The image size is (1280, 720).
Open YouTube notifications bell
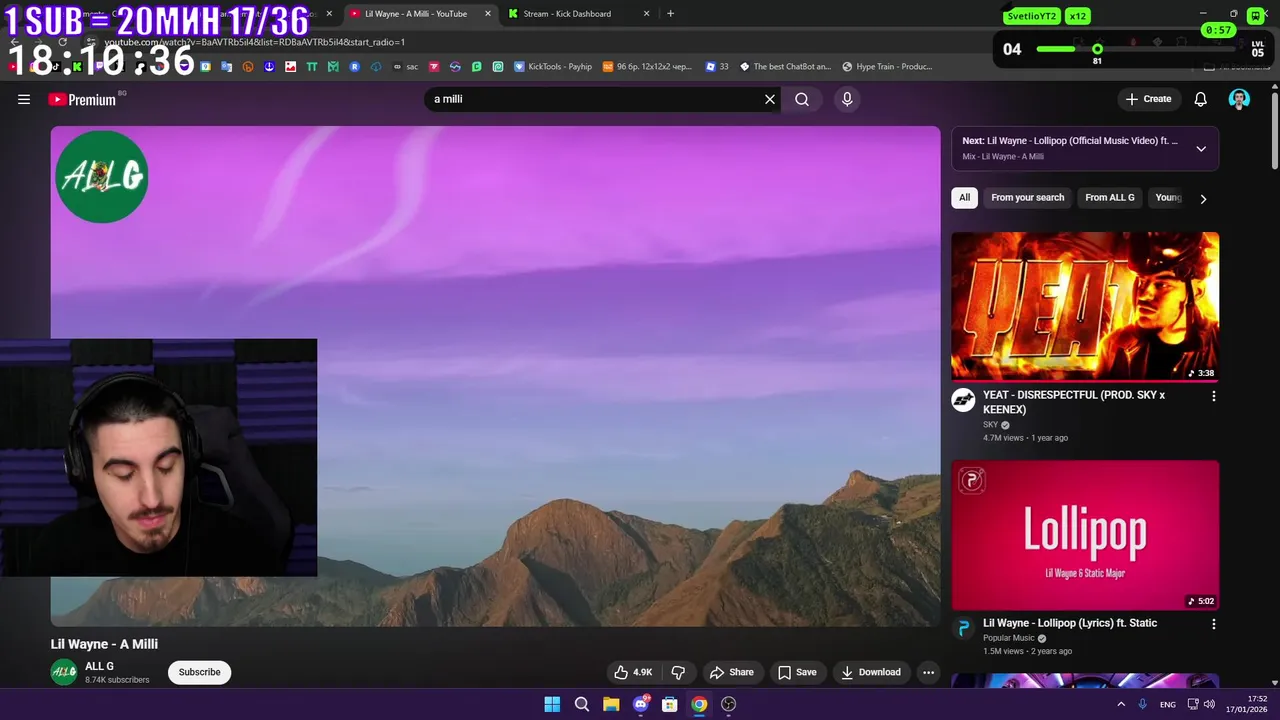pos(1200,99)
